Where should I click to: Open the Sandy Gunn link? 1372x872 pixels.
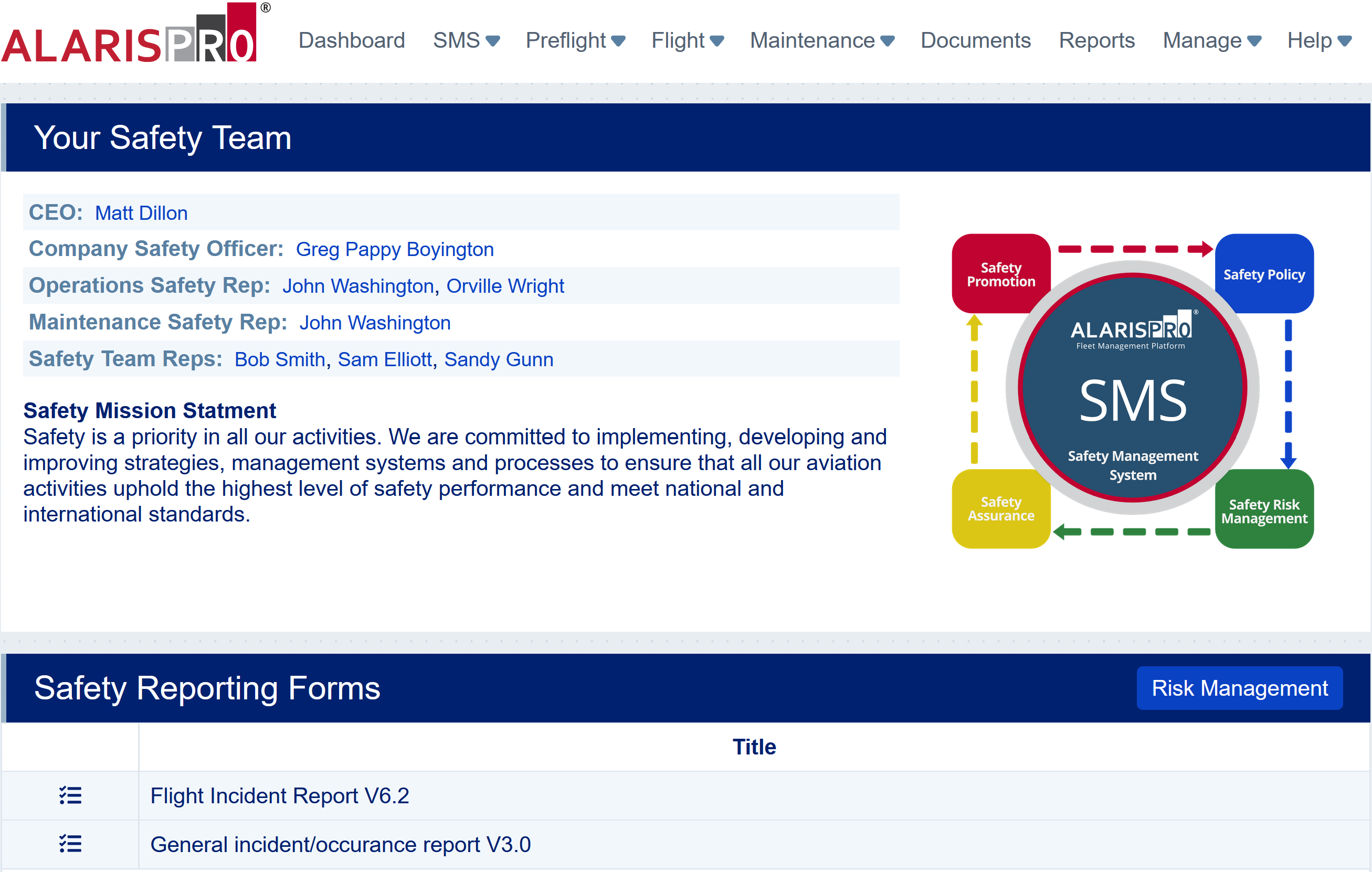coord(499,359)
